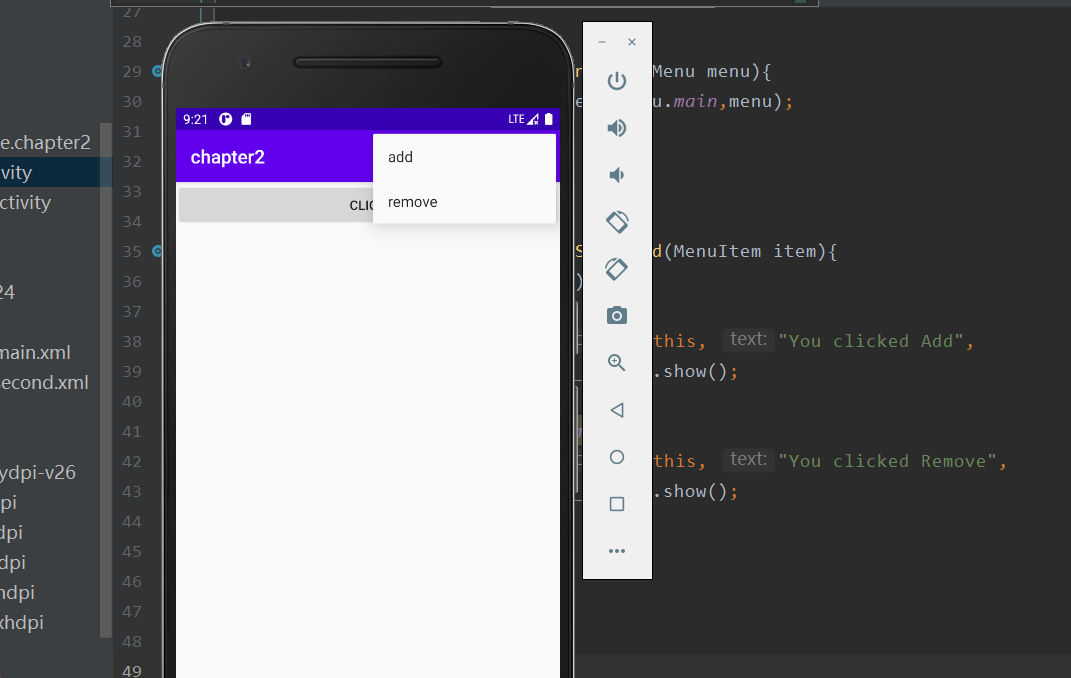Viewport: 1071px width, 678px height.
Task: Take a screenshot with the camera icon
Action: pyautogui.click(x=617, y=316)
